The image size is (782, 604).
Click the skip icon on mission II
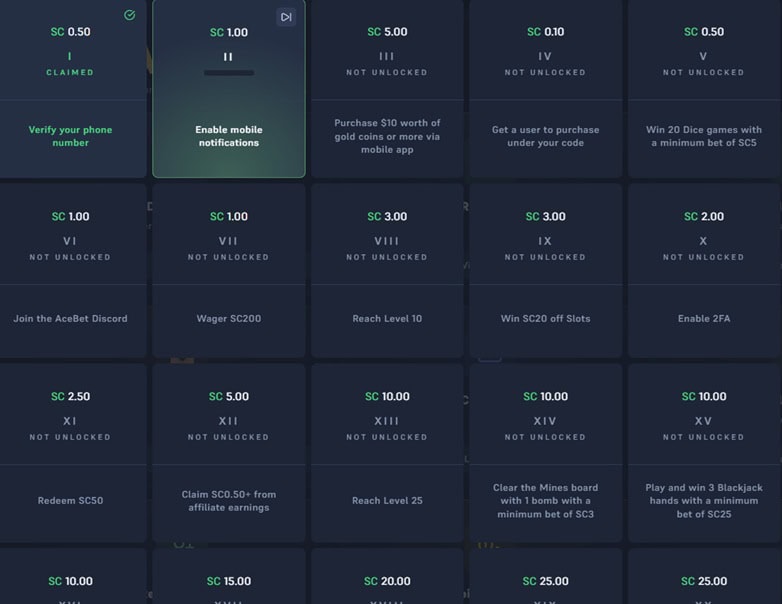[286, 17]
